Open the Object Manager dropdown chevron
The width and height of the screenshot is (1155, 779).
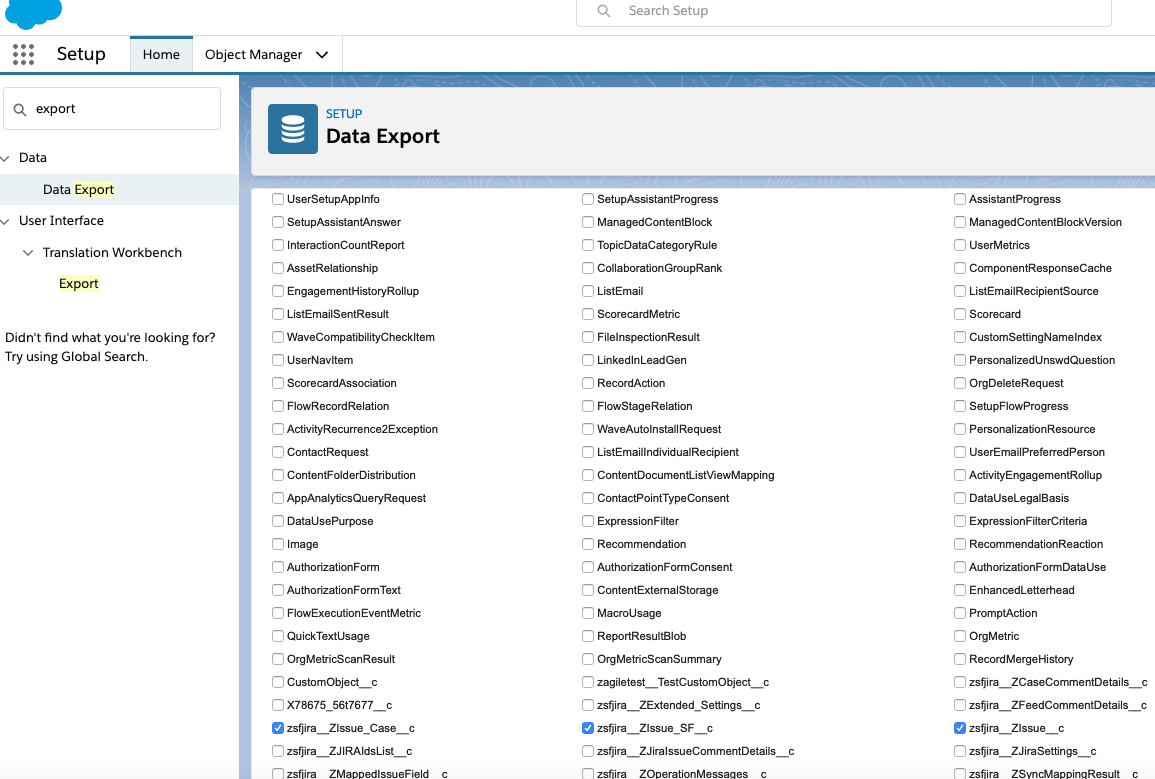322,55
